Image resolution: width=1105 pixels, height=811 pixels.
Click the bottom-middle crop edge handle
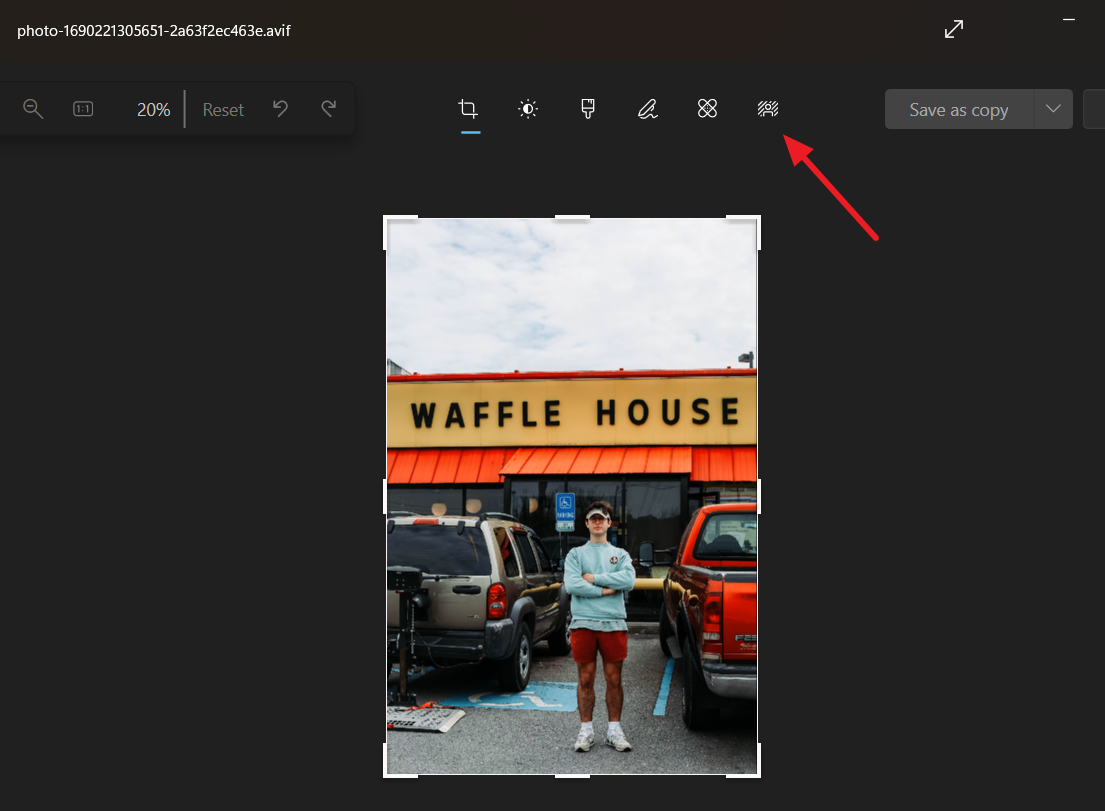pos(572,776)
